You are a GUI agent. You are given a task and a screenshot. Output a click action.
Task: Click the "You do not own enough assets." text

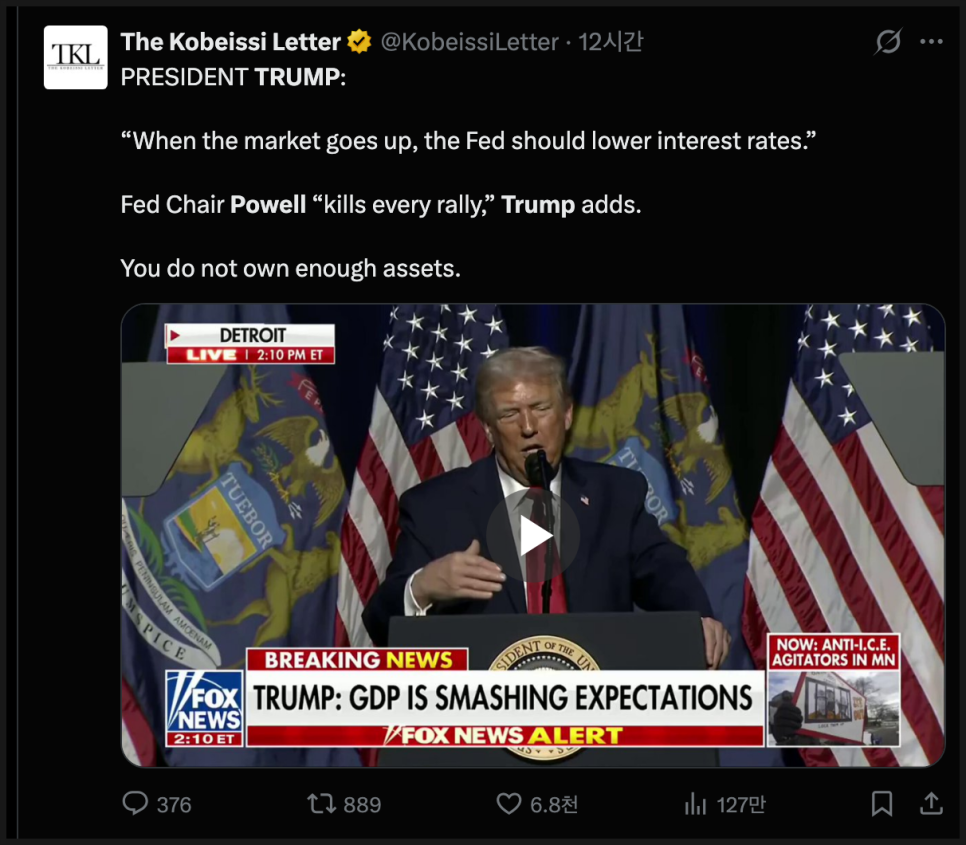pyautogui.click(x=290, y=268)
